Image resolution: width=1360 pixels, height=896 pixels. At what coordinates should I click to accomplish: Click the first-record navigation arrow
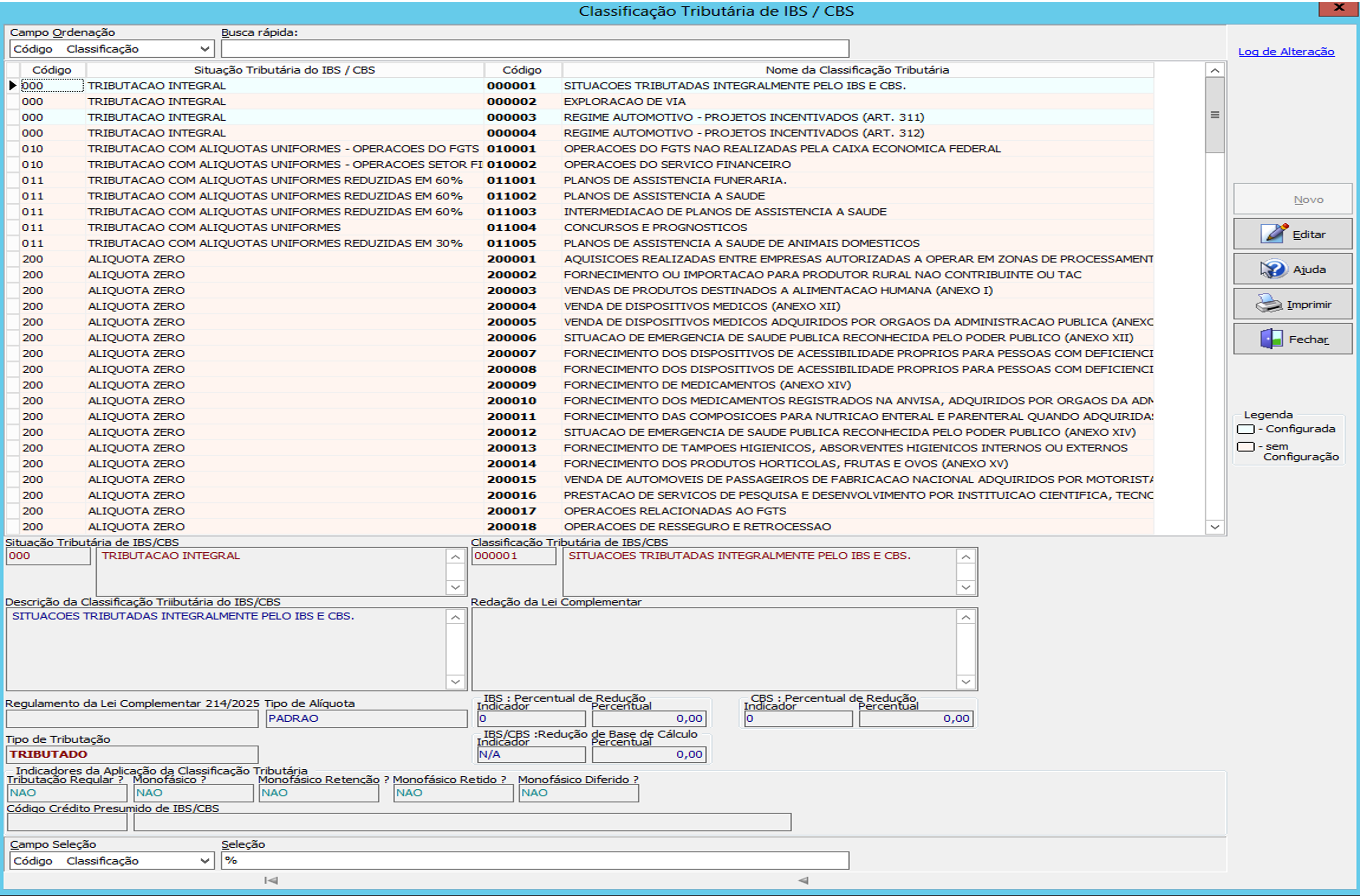[271, 880]
